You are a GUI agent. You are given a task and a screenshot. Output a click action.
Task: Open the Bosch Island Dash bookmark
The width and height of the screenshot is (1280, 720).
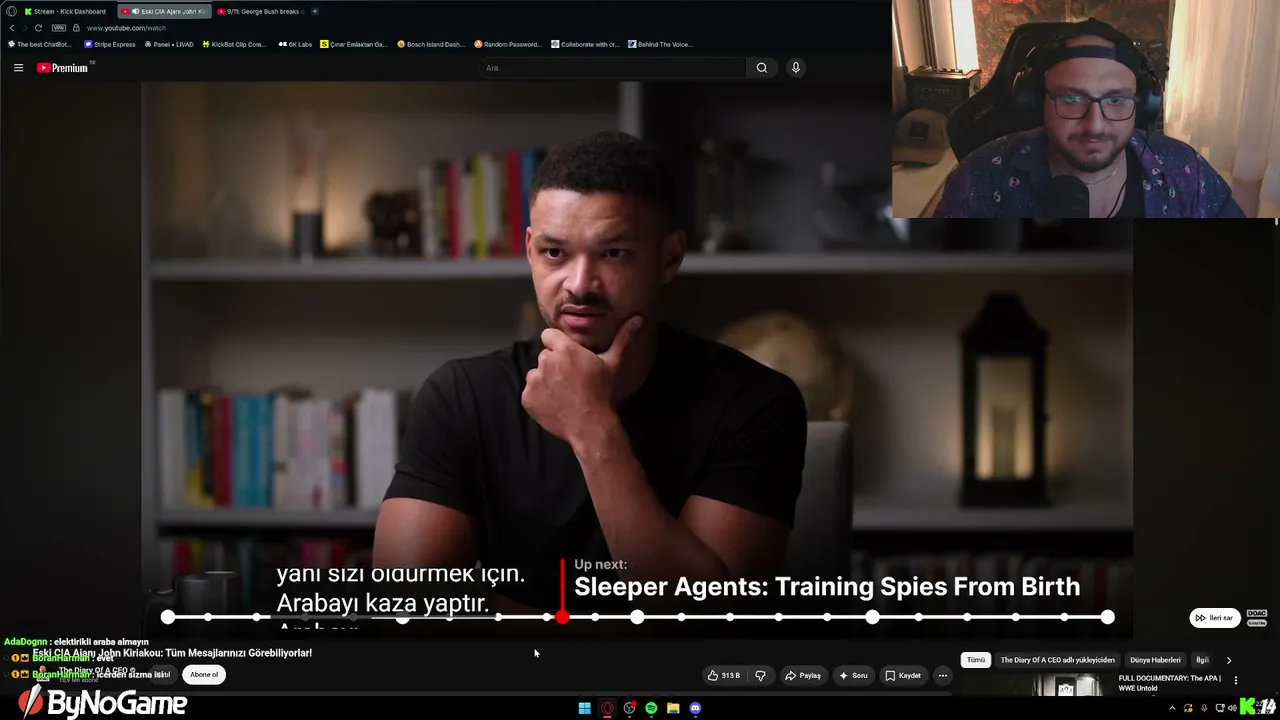431,44
